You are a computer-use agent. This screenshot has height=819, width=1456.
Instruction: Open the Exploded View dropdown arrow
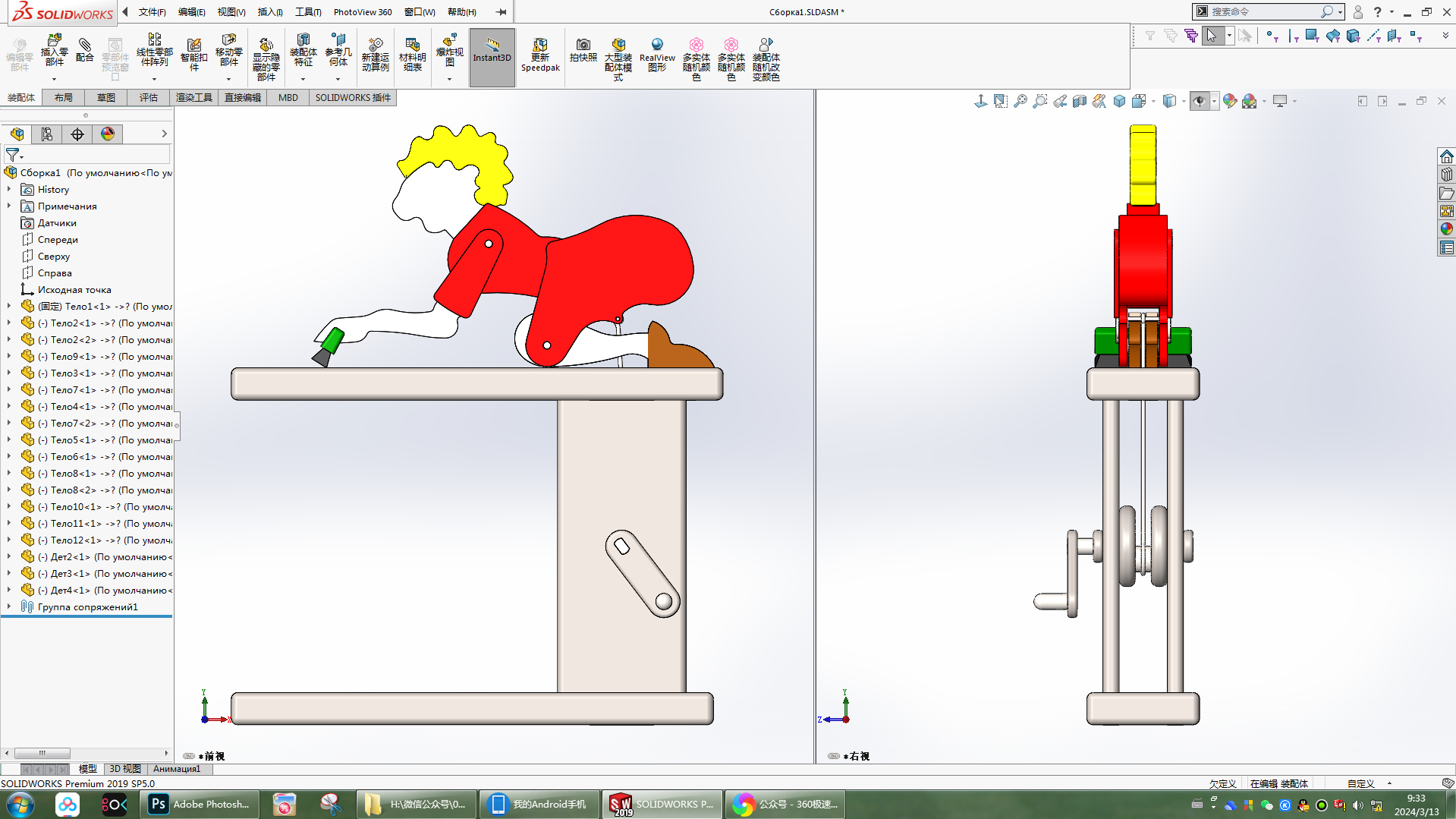click(x=449, y=79)
